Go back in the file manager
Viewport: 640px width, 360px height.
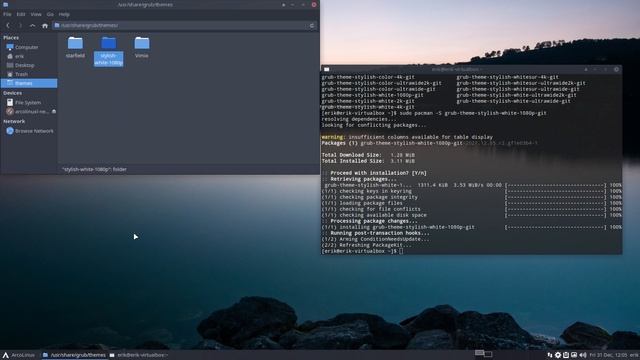click(x=8, y=25)
